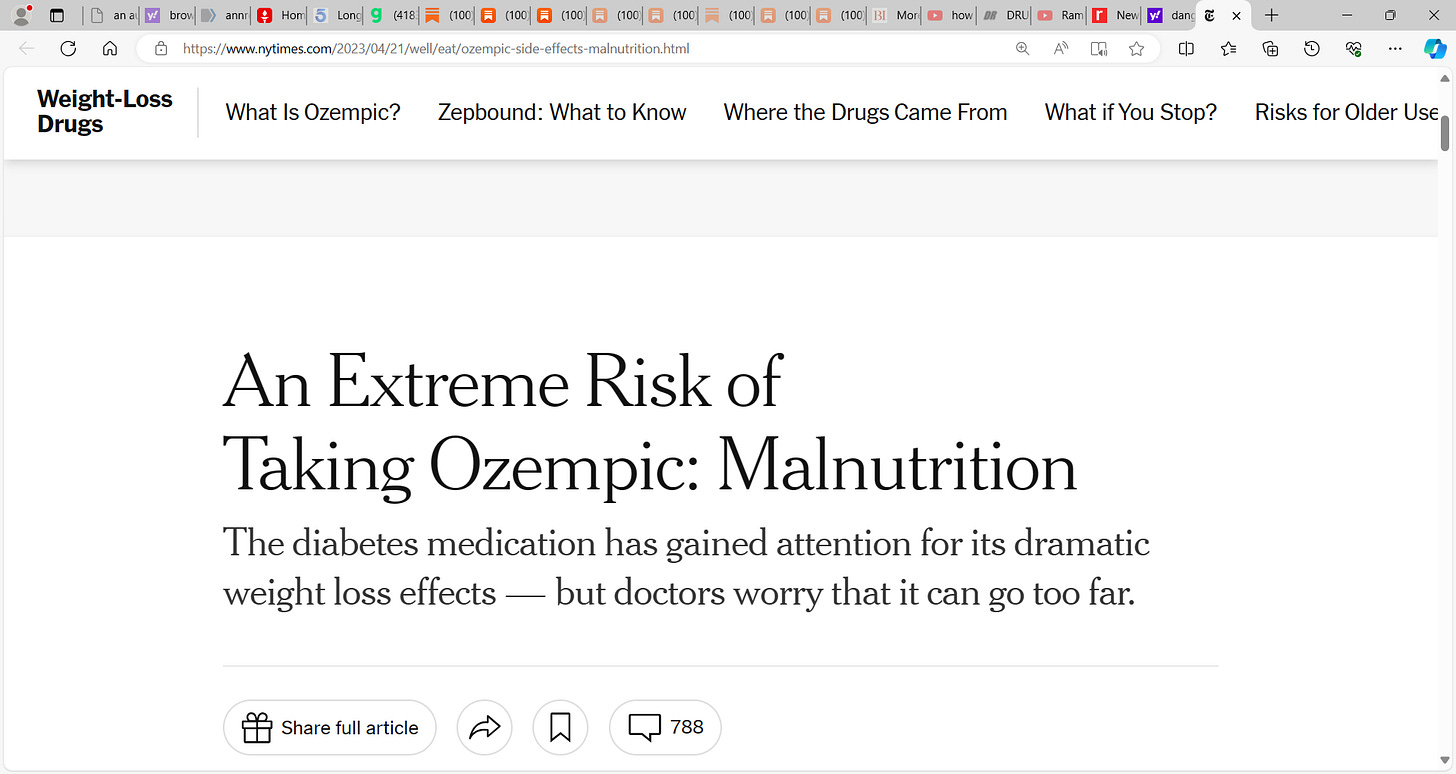Go to the browser home page icon

pos(110,48)
